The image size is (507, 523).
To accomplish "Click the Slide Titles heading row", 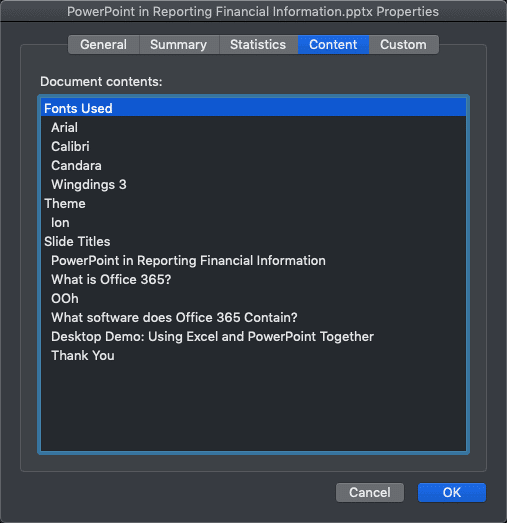I will 254,241.
